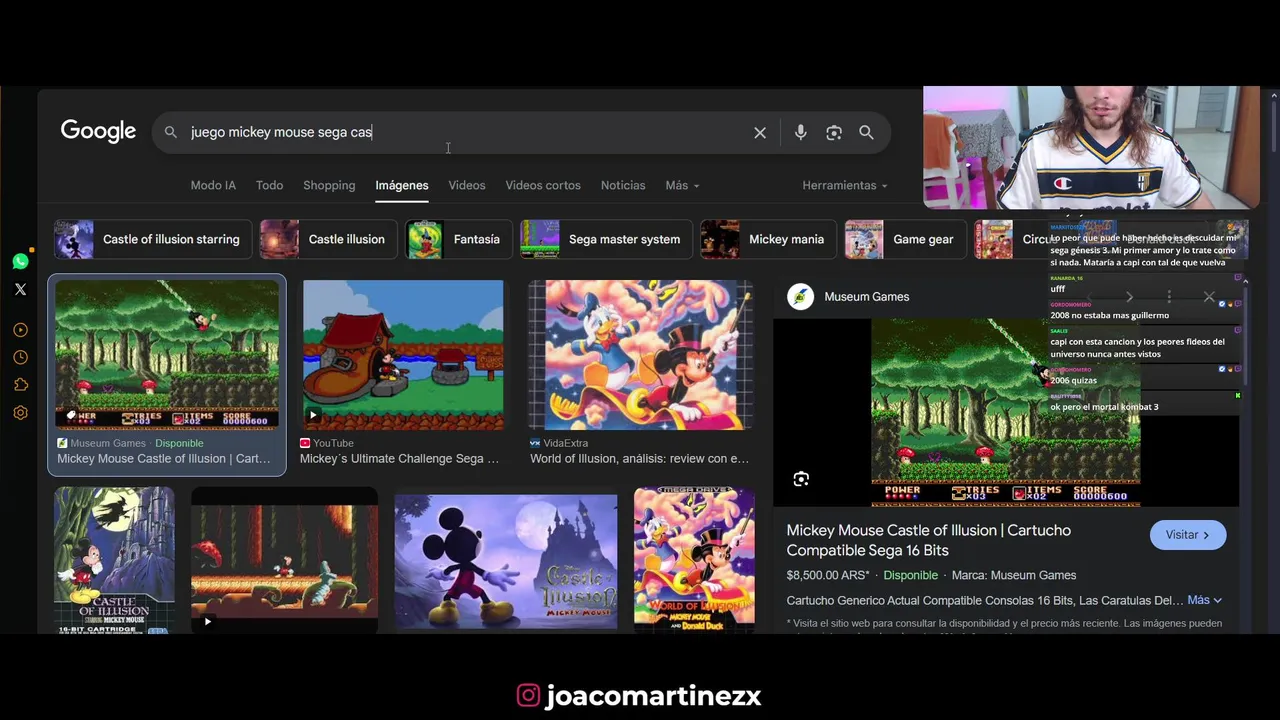Image resolution: width=1280 pixels, height=720 pixels.
Task: Open History clock icon in sidebar
Action: [x=20, y=357]
